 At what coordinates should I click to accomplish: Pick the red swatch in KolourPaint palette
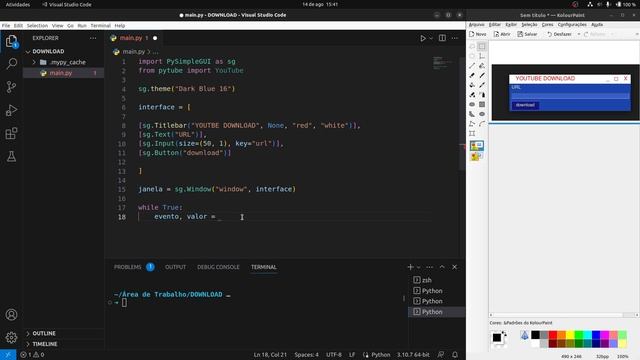(x=553, y=335)
